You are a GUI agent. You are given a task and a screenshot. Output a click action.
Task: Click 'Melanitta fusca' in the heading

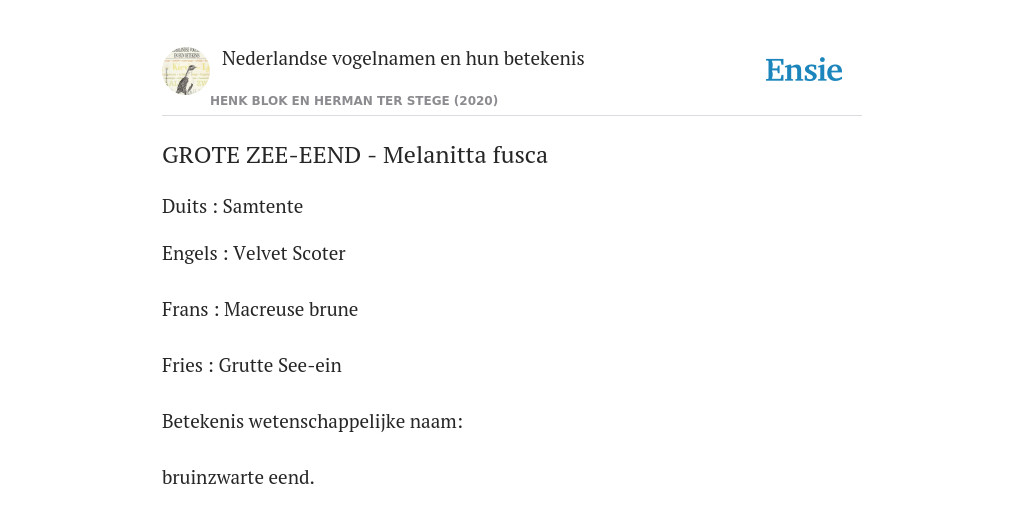coord(465,155)
